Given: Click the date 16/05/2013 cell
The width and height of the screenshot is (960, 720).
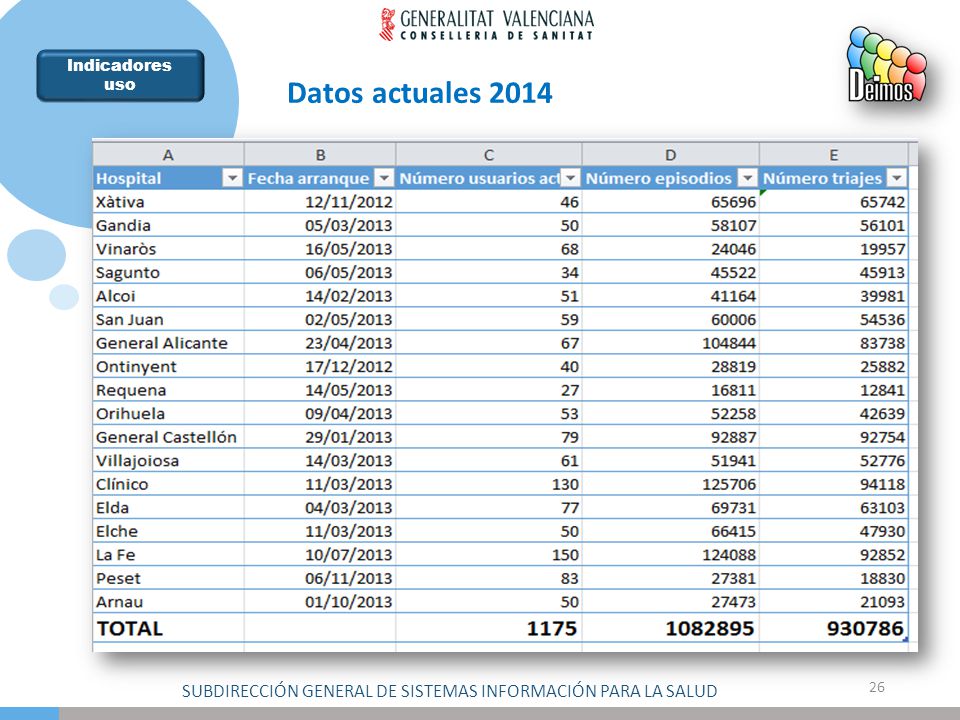Looking at the screenshot, I should [x=320, y=249].
